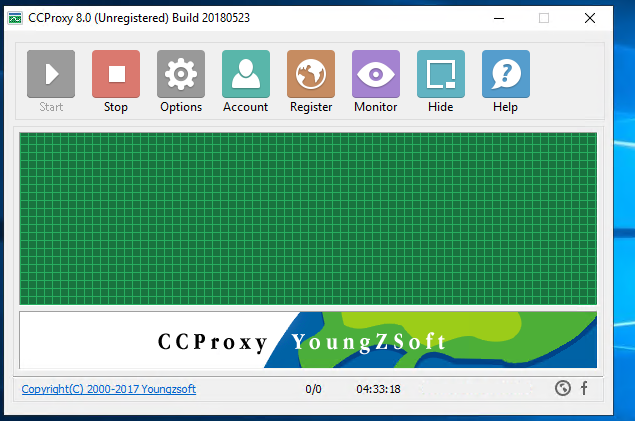
Task: Click the greyed-out Start button
Action: click(51, 74)
